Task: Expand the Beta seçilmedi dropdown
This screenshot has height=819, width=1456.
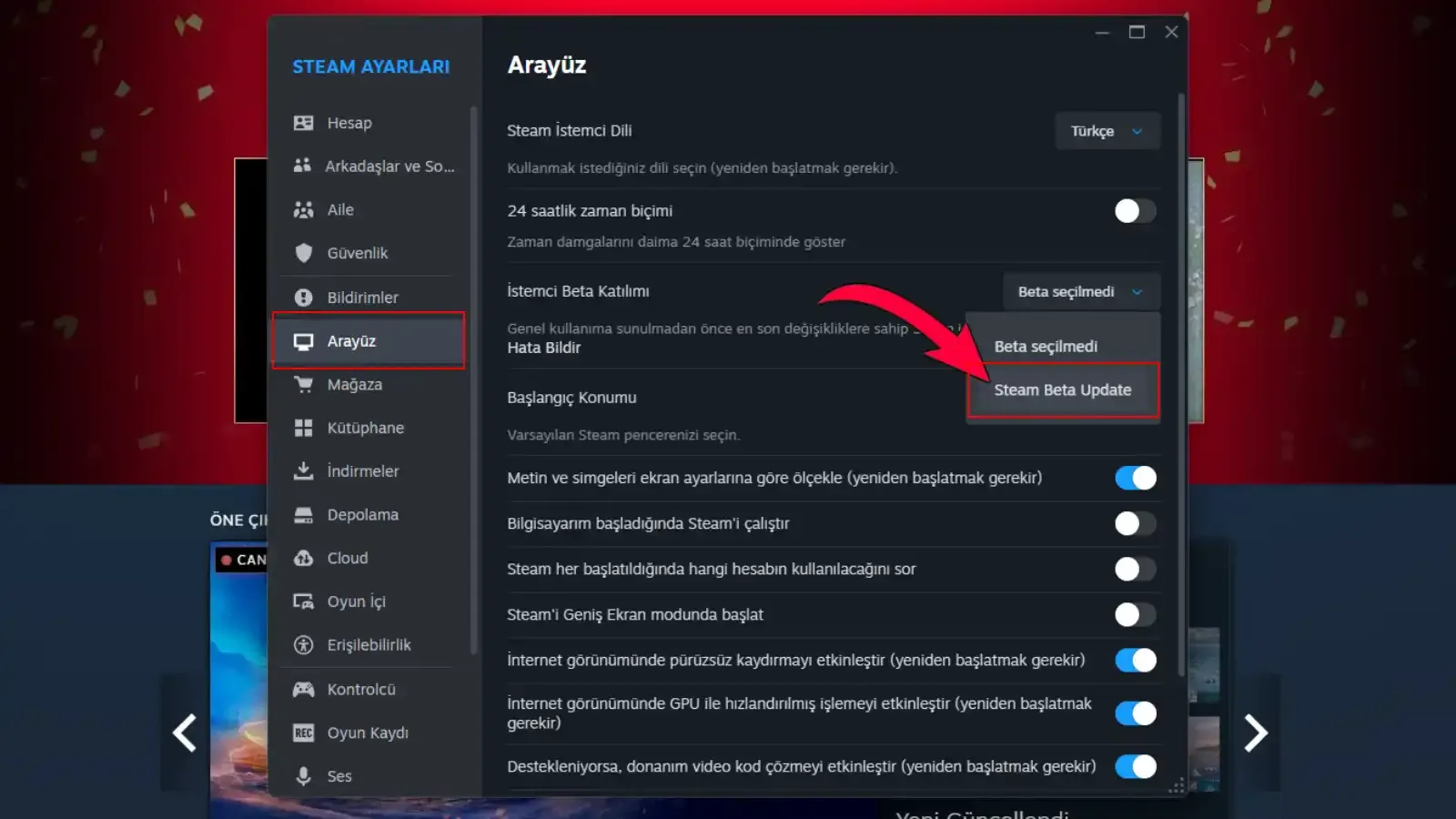Action: pyautogui.click(x=1079, y=291)
